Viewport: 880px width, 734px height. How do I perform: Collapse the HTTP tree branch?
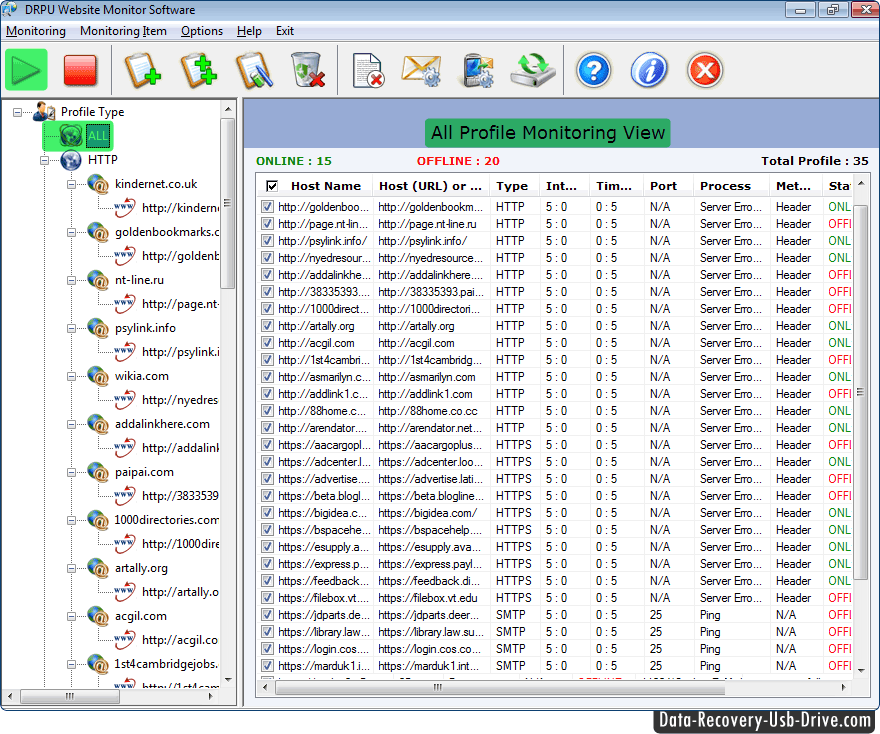(x=44, y=160)
